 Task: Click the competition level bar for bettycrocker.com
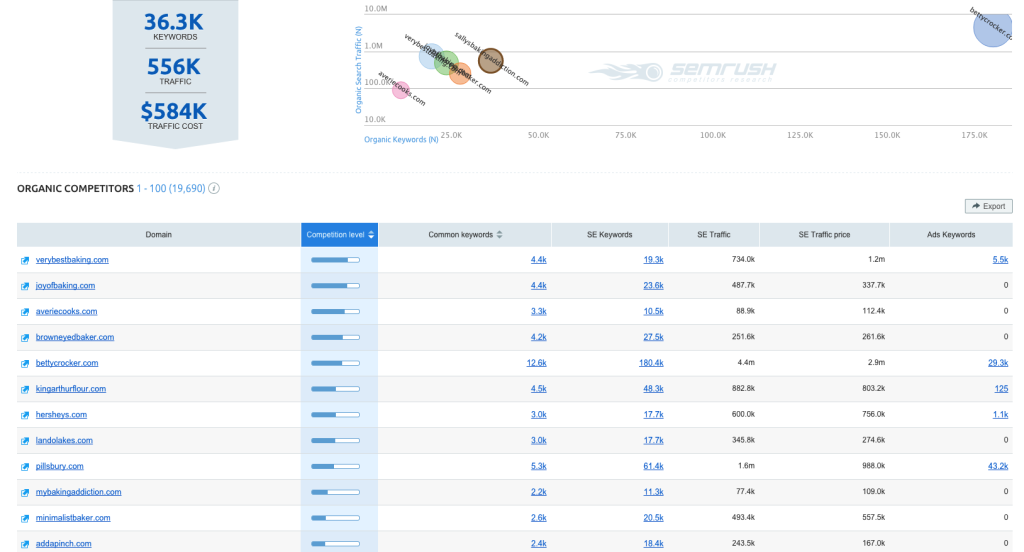point(335,363)
